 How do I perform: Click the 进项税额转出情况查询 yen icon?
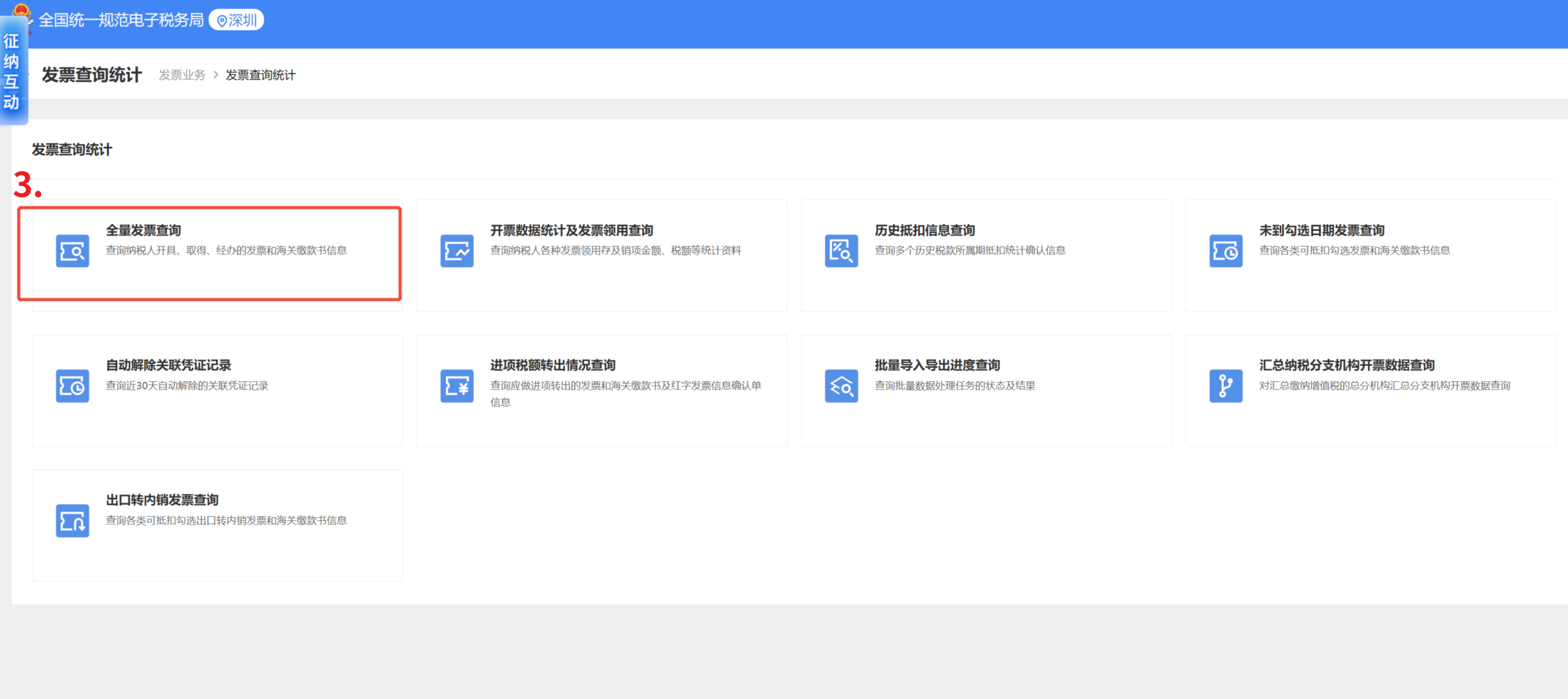tap(457, 386)
